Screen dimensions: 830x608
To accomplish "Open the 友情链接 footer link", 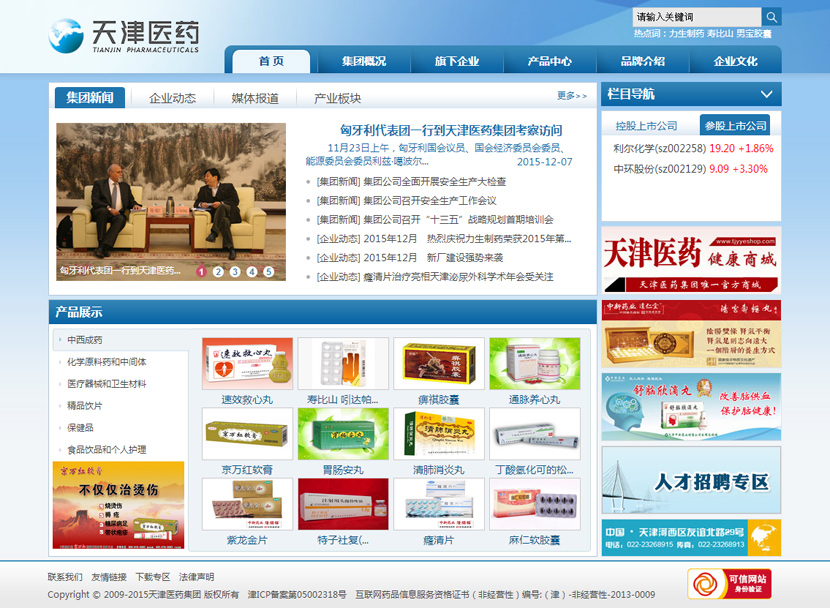I will [109, 577].
